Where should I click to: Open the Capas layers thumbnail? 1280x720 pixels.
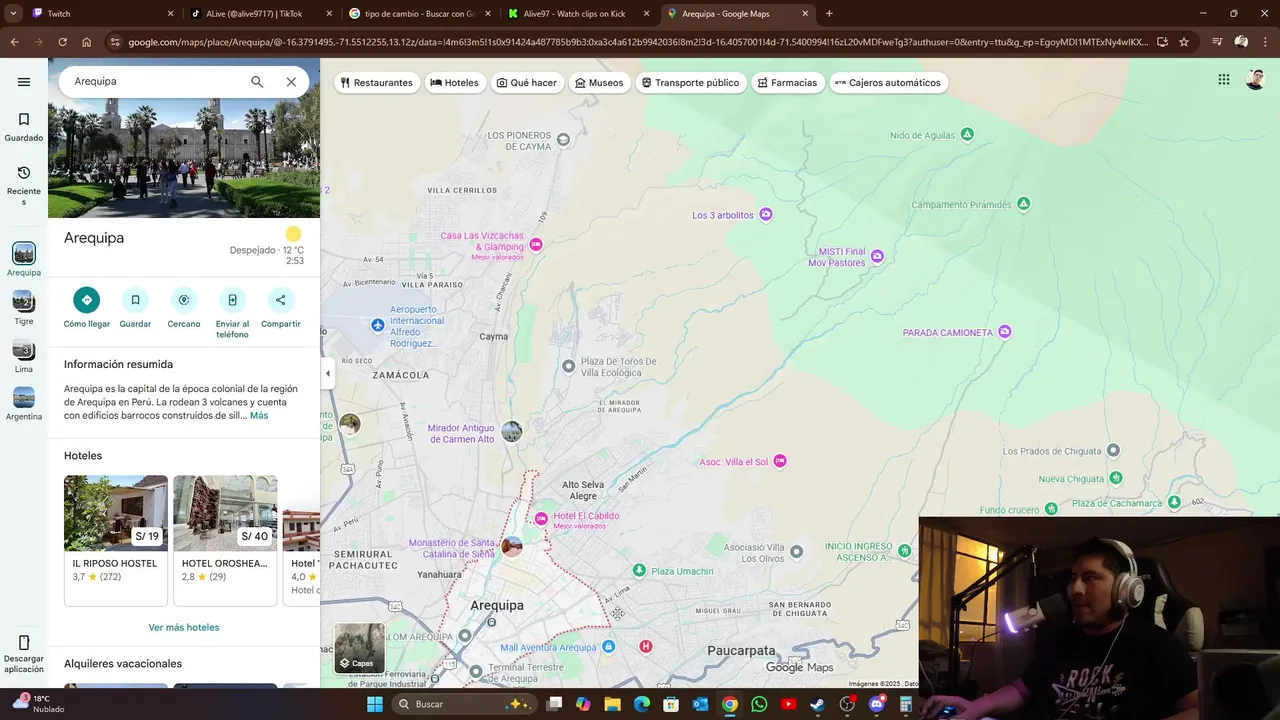pyautogui.click(x=359, y=648)
